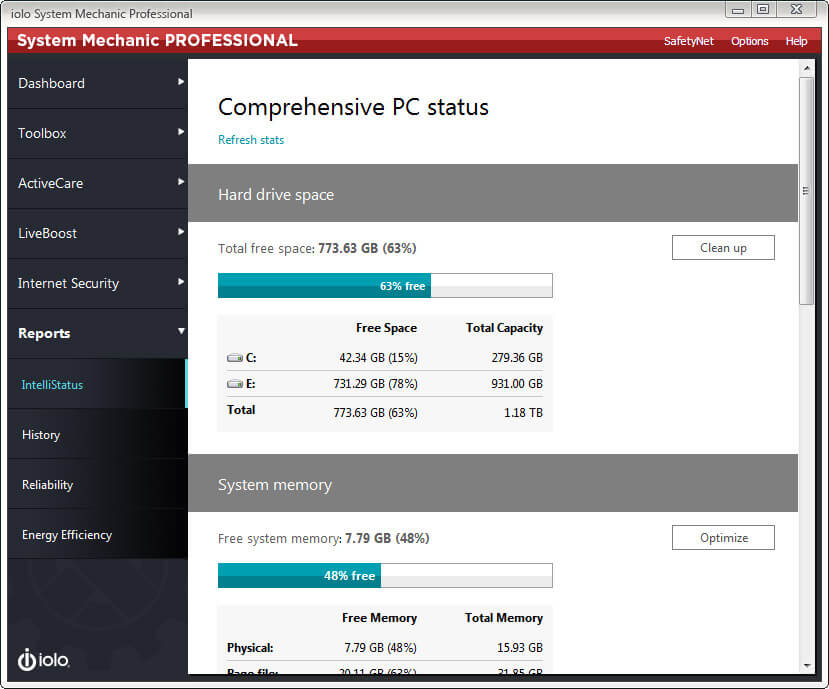Click the iolo logo
The image size is (829, 689).
point(43,659)
